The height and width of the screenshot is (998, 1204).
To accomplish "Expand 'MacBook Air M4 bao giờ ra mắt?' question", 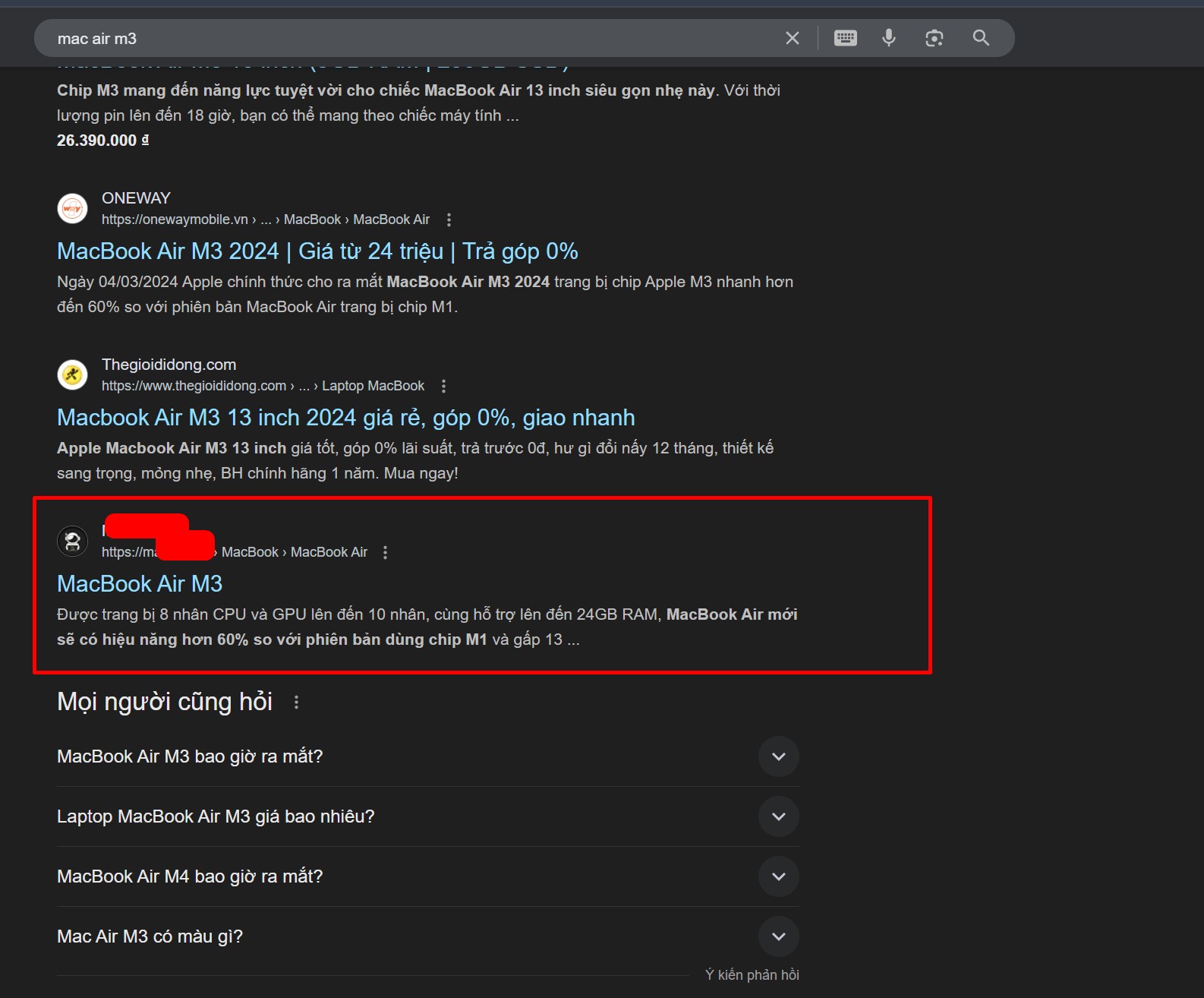I will coord(428,876).
